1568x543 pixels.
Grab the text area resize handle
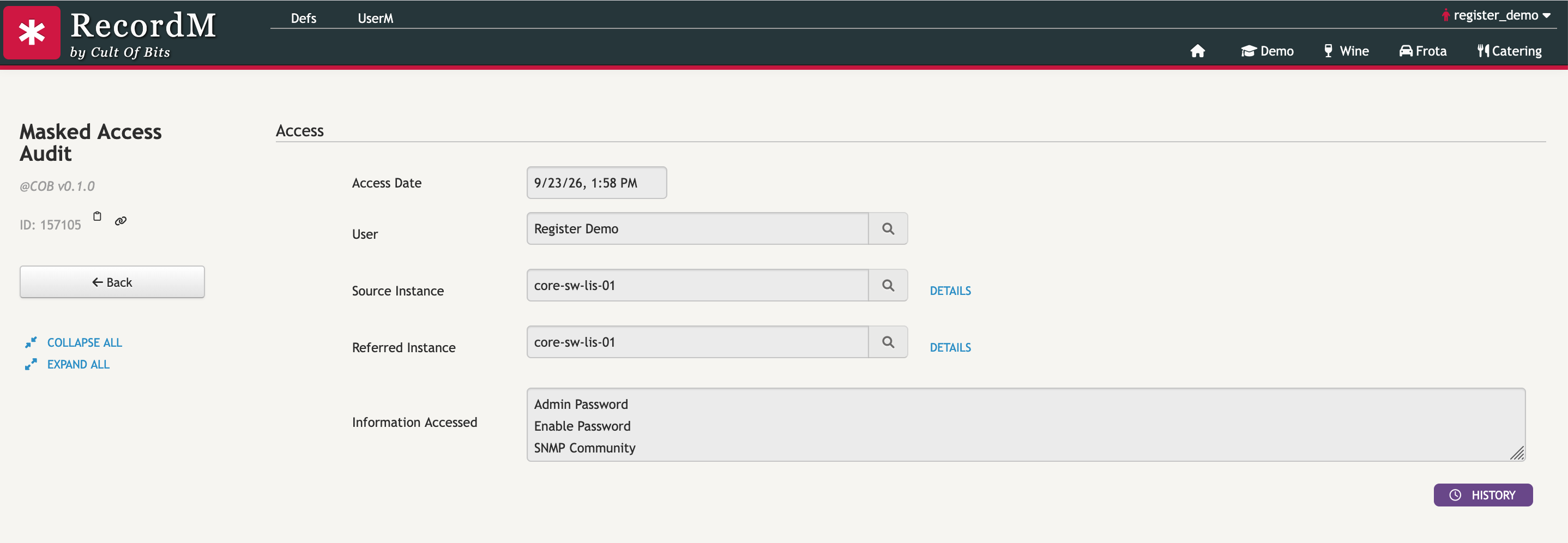point(1517,453)
